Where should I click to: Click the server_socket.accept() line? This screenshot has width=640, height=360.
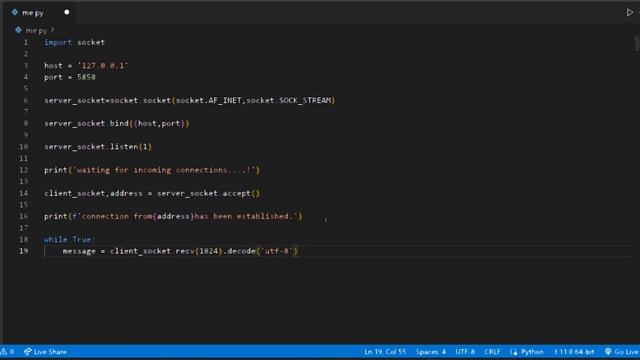152,193
